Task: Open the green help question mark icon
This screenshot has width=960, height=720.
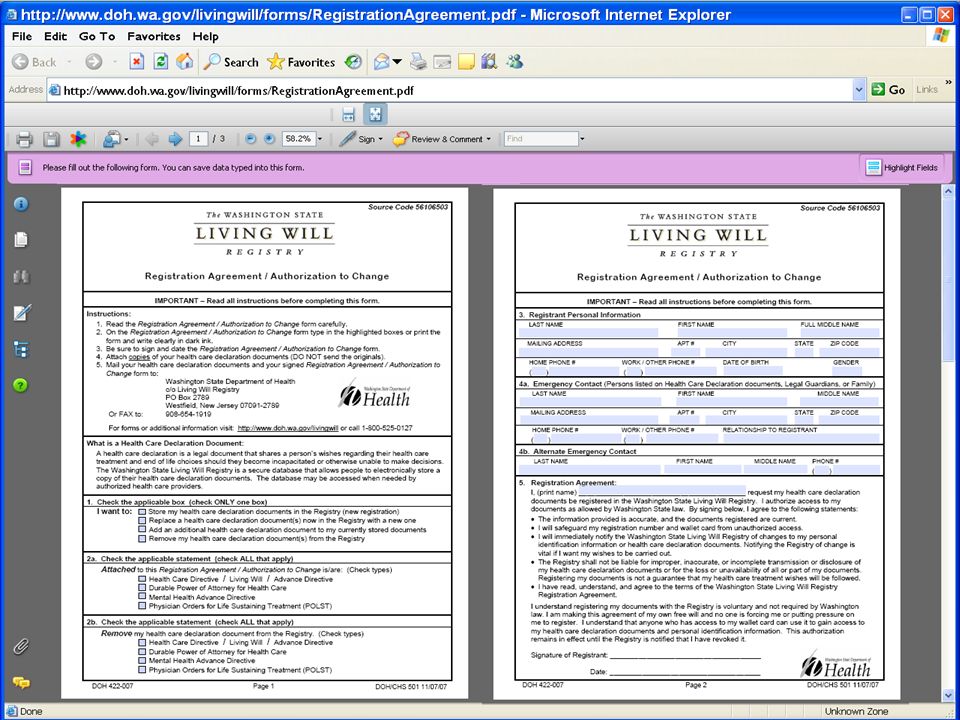Action: point(21,385)
